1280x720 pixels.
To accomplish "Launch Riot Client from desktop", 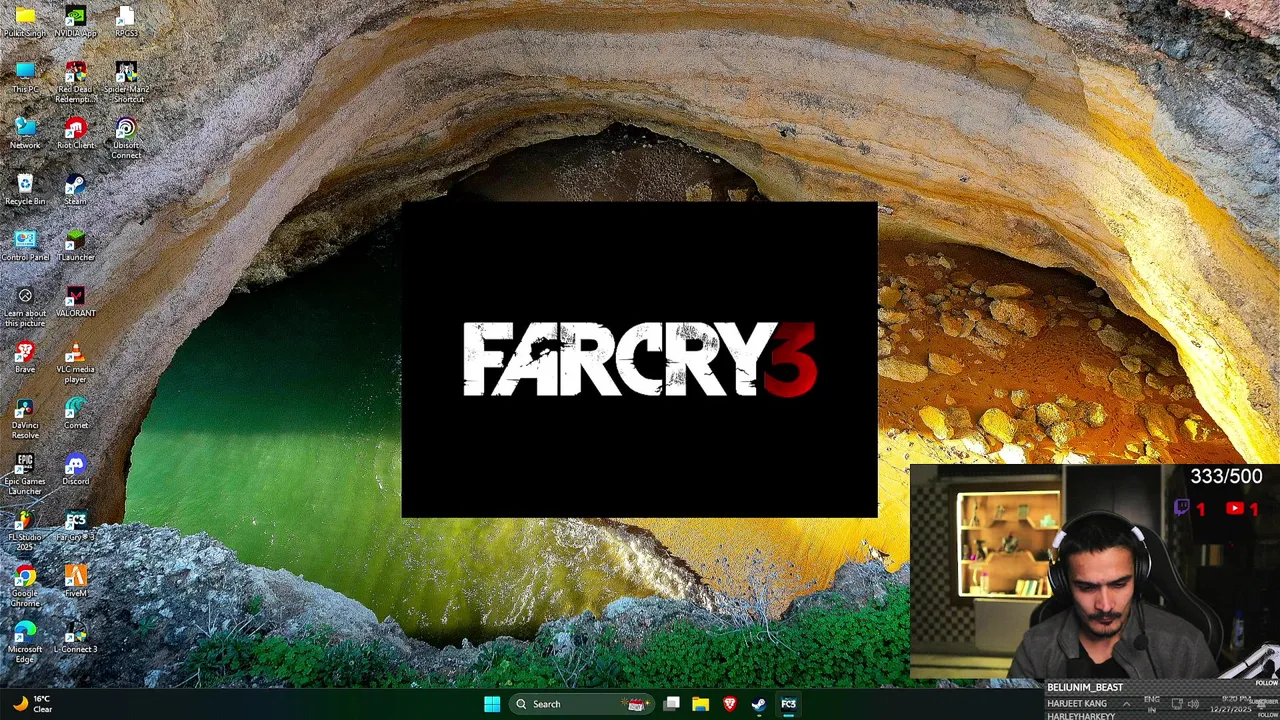I will pos(76,134).
